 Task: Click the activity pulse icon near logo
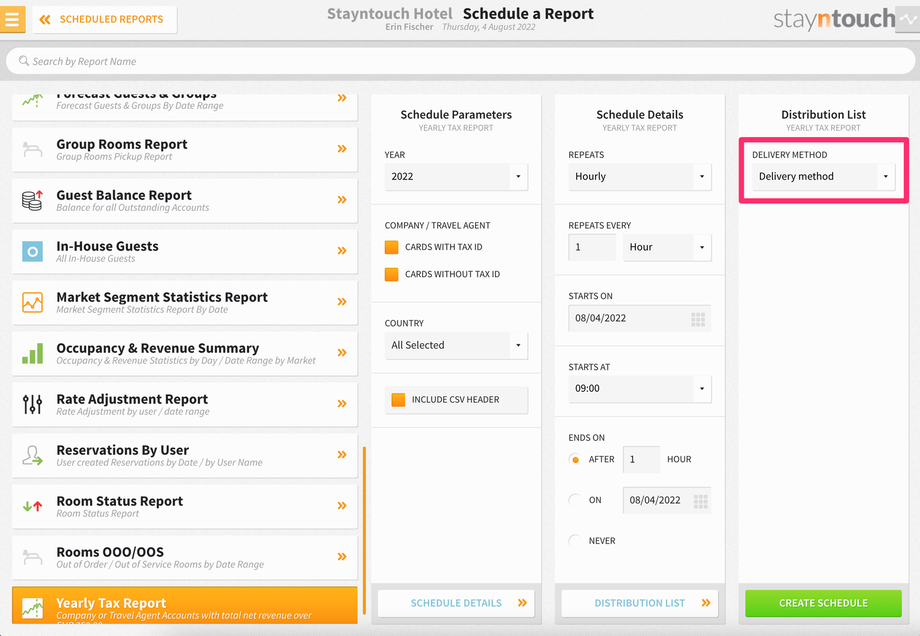click(908, 19)
